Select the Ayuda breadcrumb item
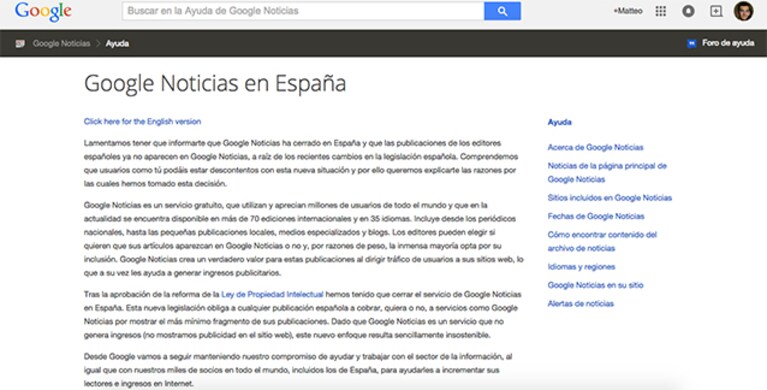 click(x=117, y=44)
